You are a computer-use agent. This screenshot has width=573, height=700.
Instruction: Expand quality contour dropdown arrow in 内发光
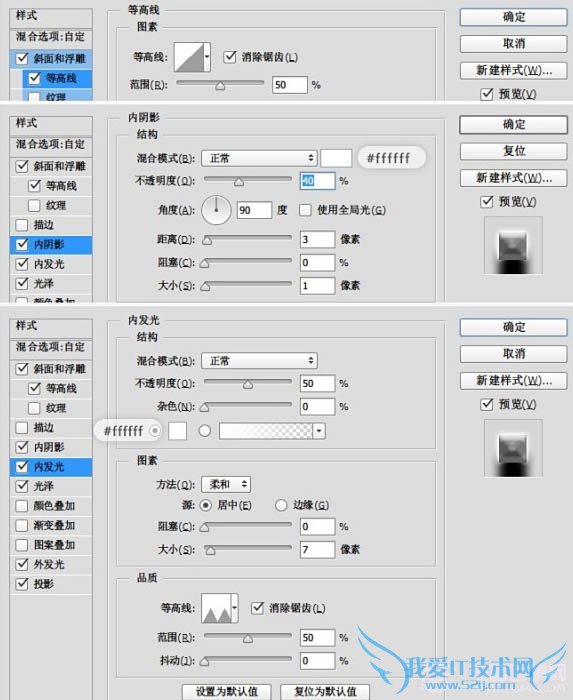coord(235,608)
